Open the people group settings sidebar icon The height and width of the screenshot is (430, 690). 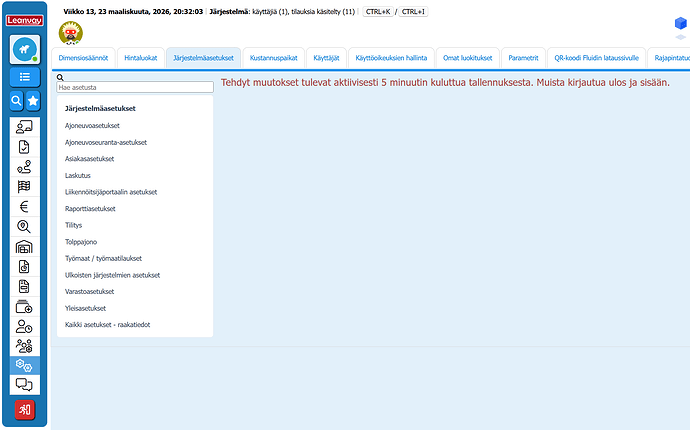[24, 346]
